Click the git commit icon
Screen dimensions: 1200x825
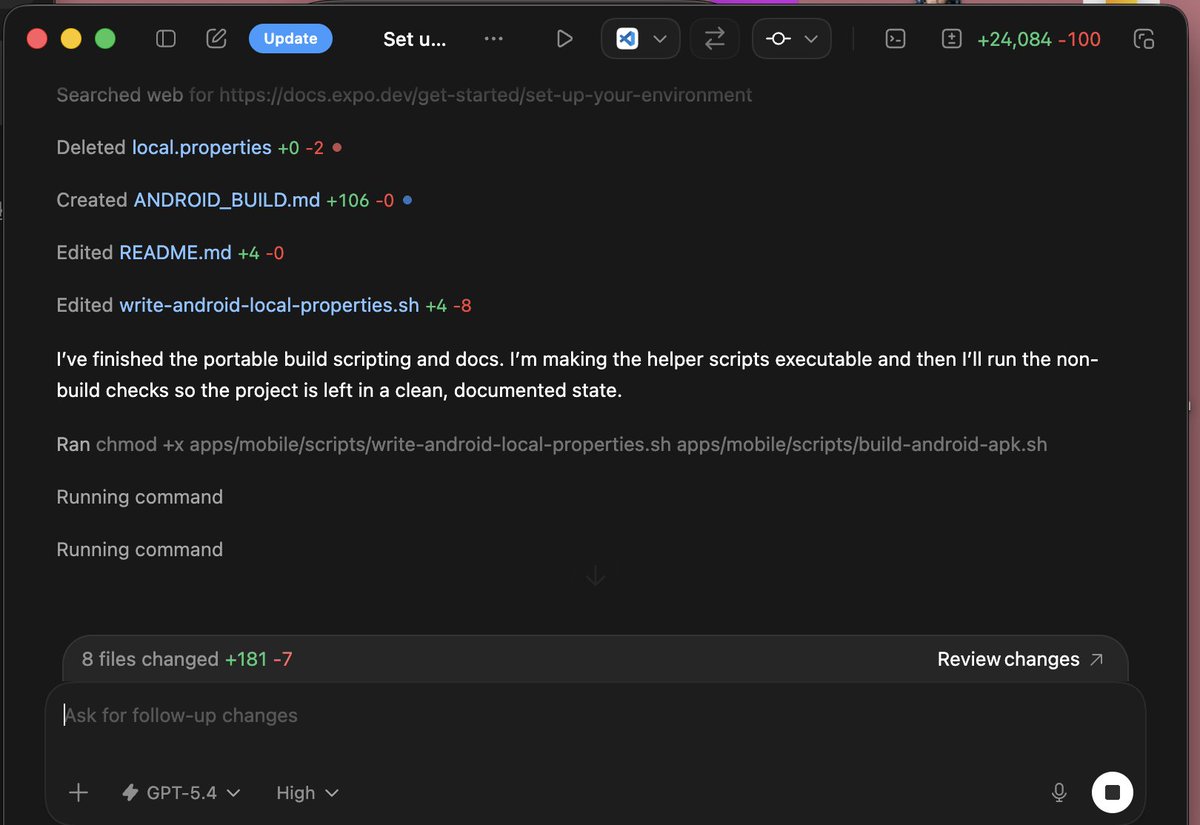coord(778,39)
